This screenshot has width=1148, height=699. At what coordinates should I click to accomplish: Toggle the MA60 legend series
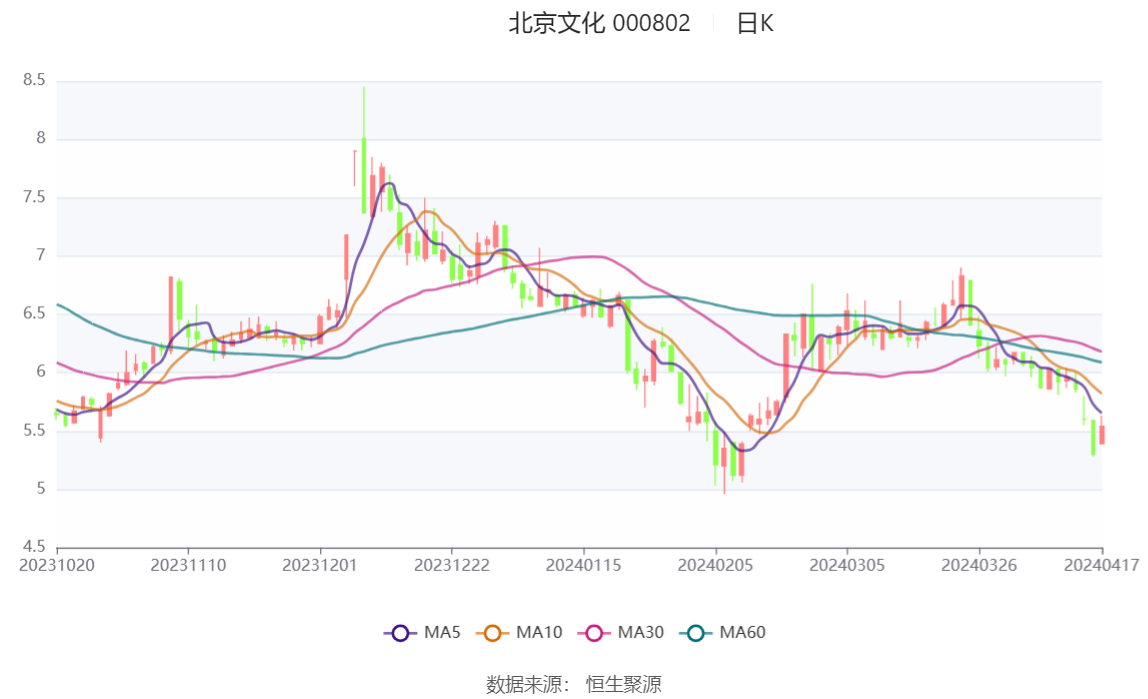pyautogui.click(x=723, y=632)
